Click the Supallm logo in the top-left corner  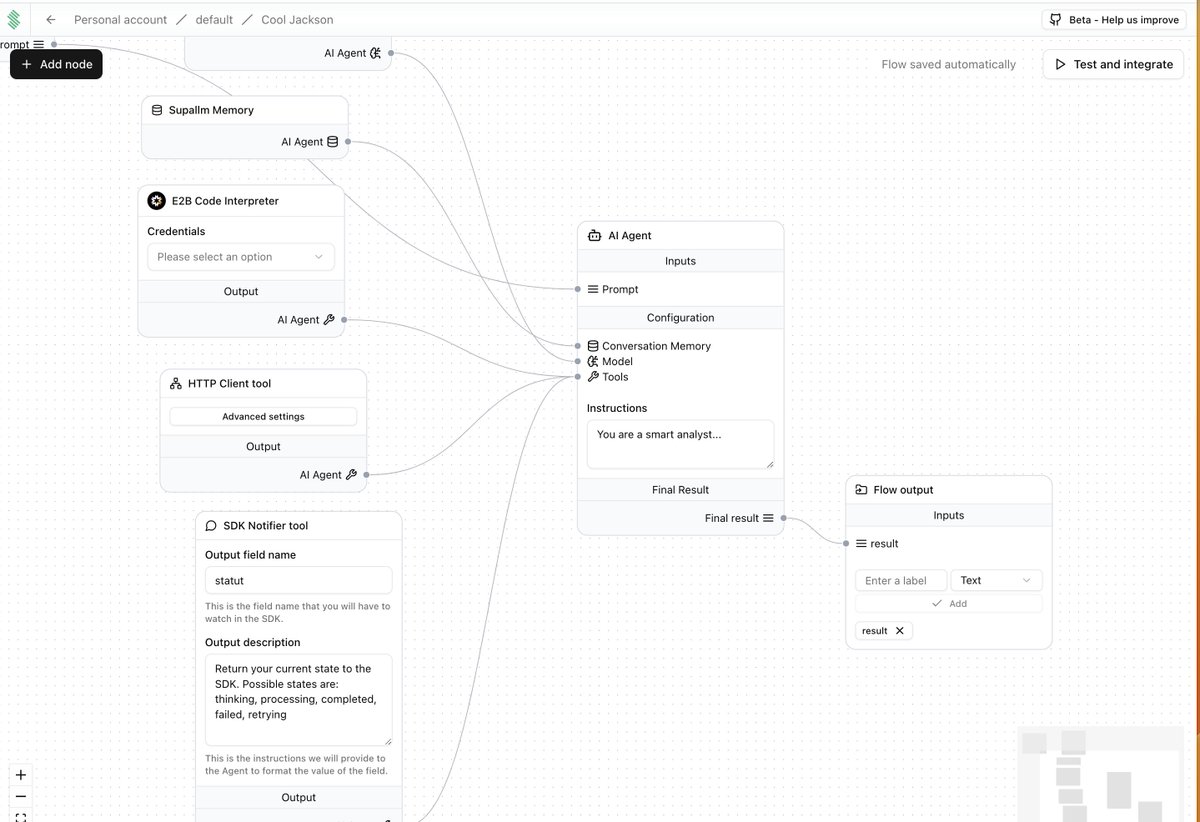(14, 19)
